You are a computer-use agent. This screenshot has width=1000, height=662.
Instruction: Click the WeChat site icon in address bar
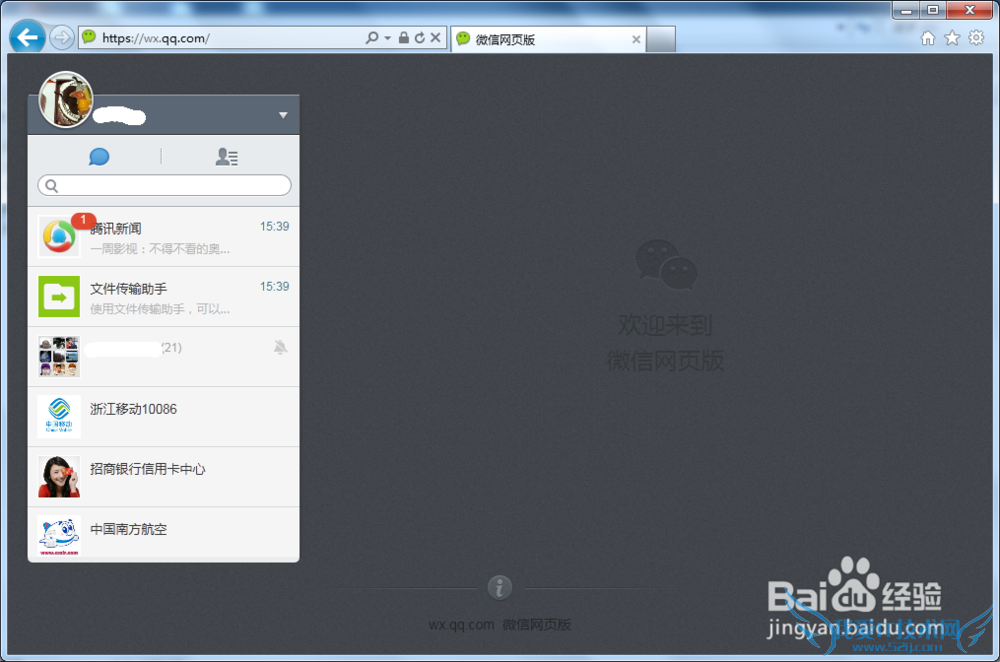click(89, 37)
